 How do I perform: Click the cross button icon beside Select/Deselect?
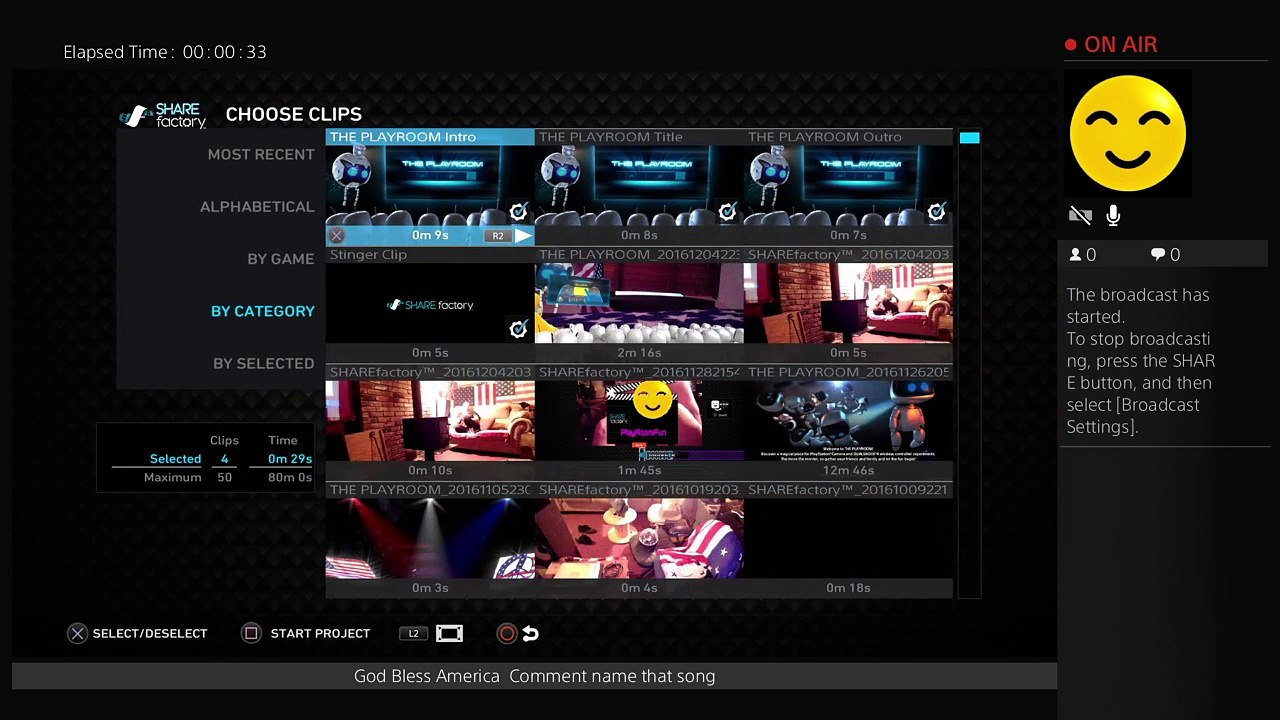coord(77,633)
